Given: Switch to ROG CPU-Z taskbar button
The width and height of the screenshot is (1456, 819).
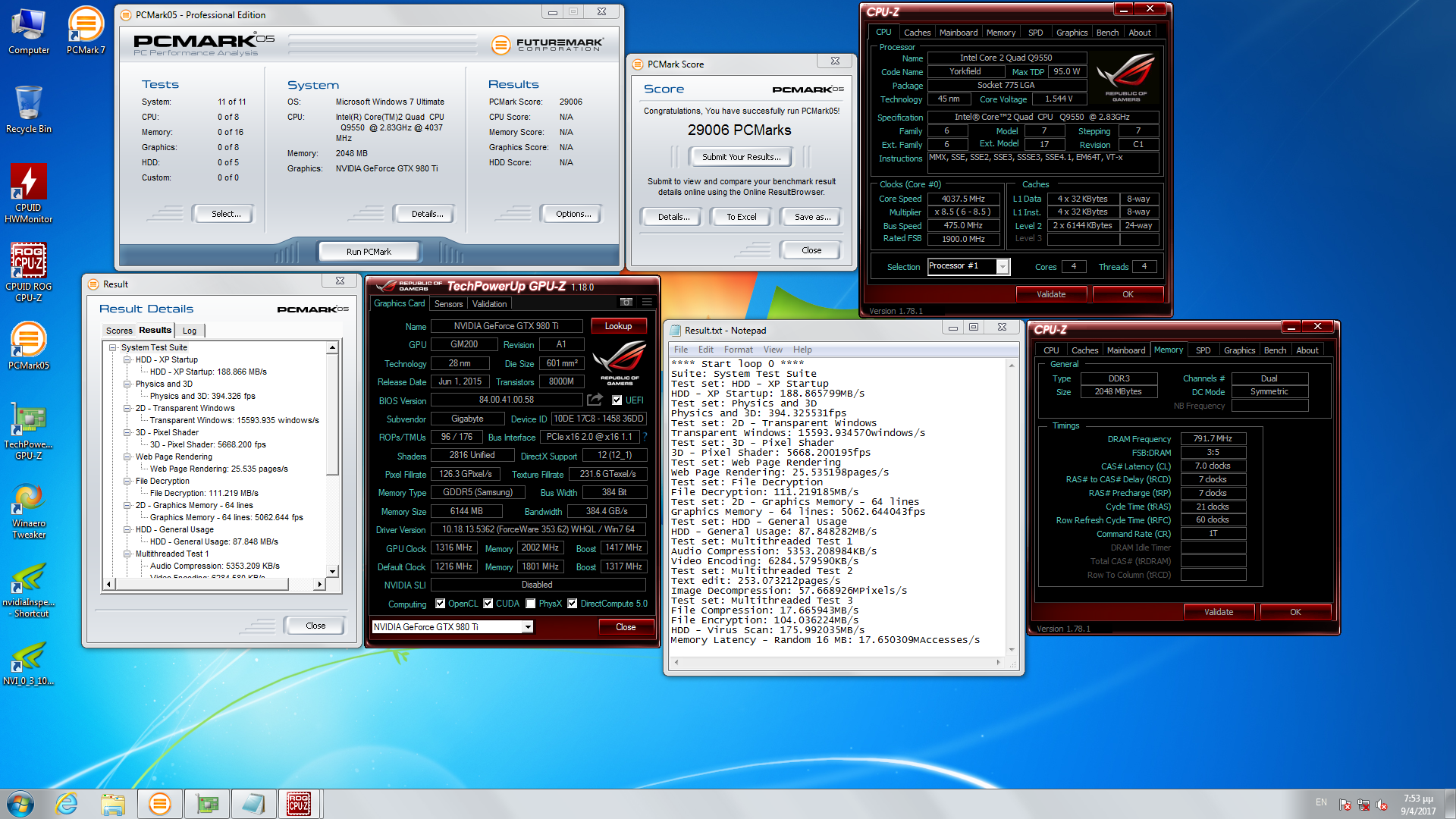Looking at the screenshot, I should [299, 804].
